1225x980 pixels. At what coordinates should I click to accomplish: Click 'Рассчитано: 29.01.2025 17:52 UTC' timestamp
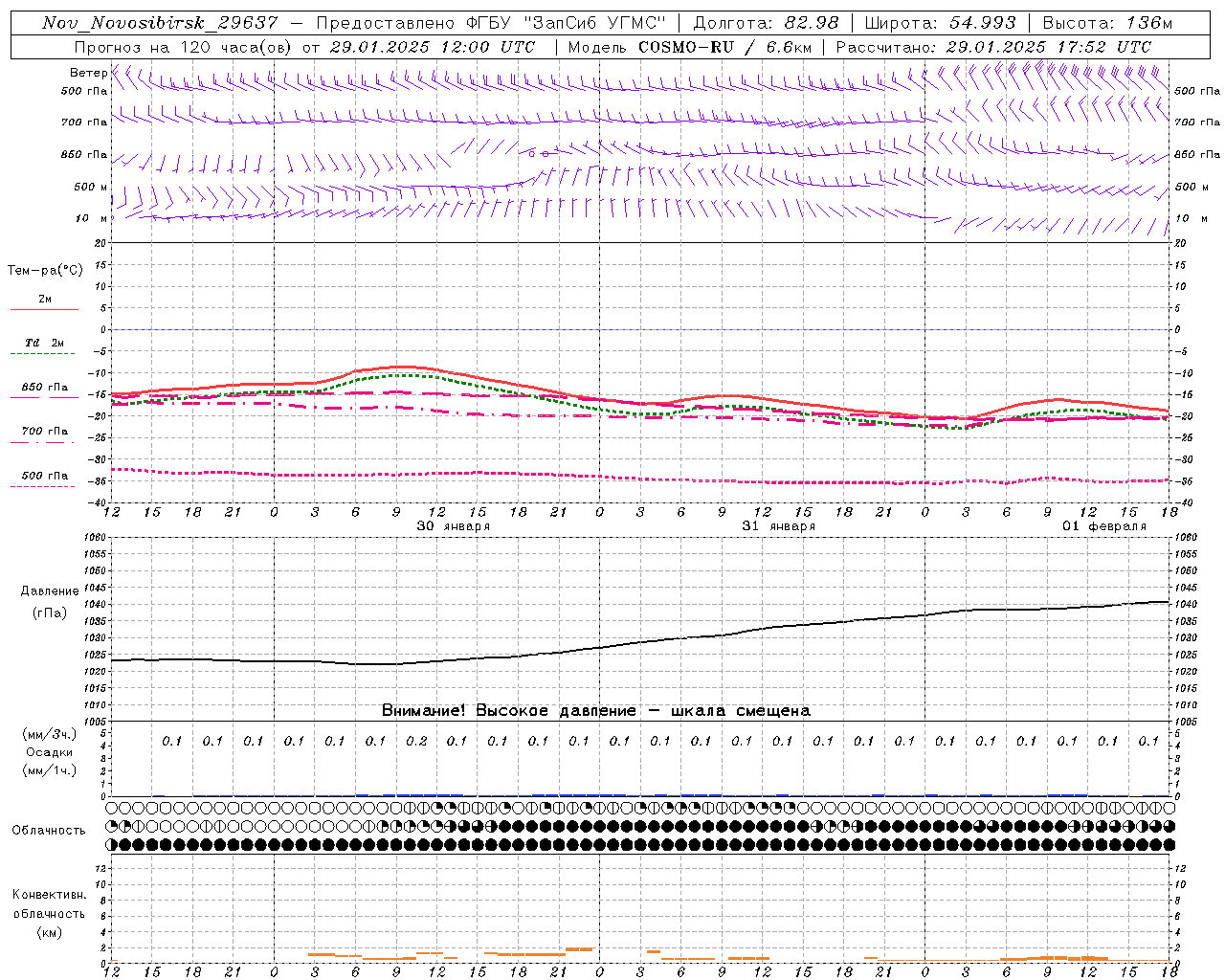[x=993, y=47]
